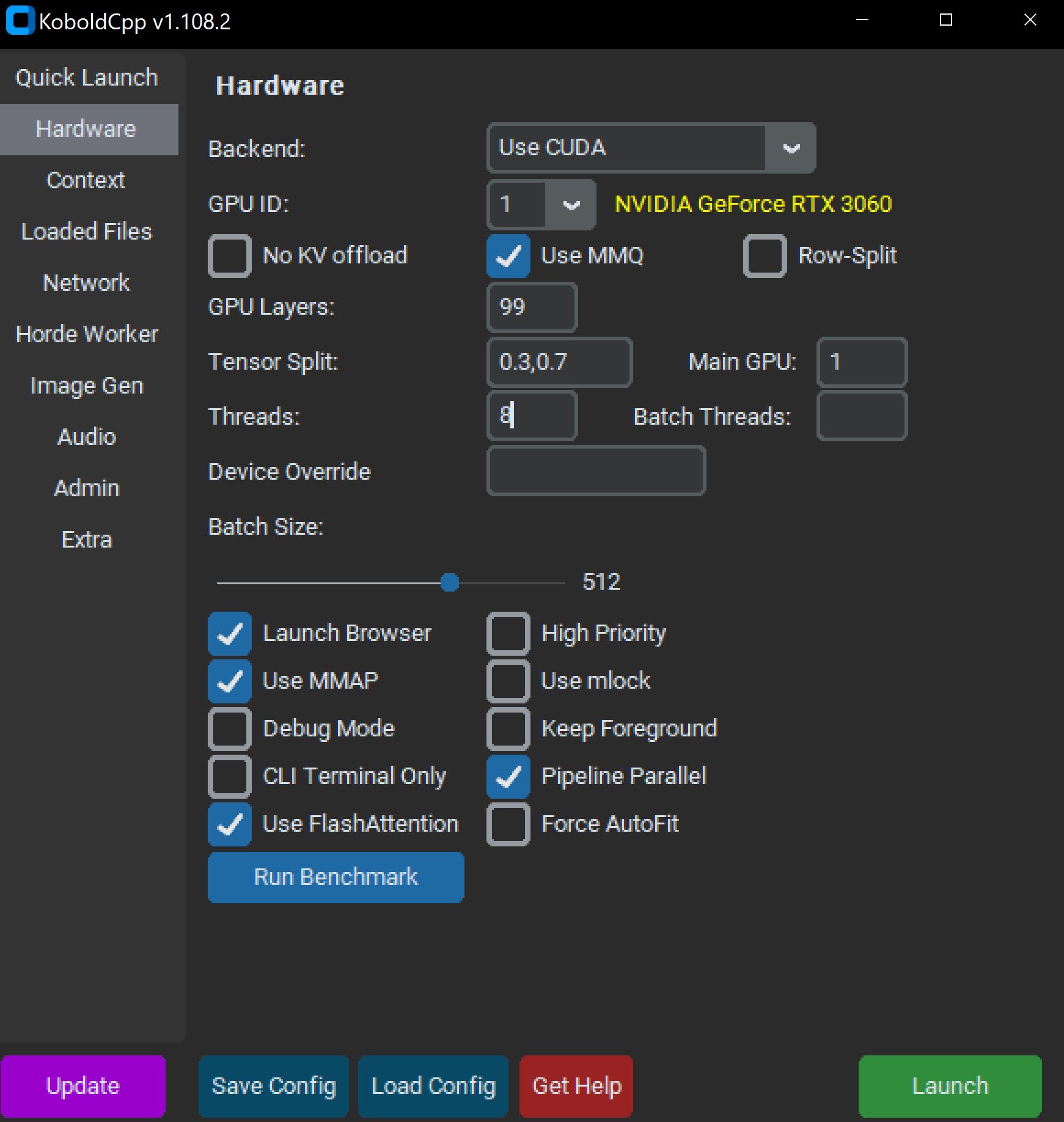Go to the Network tab
This screenshot has width=1064, height=1122.
pos(87,283)
